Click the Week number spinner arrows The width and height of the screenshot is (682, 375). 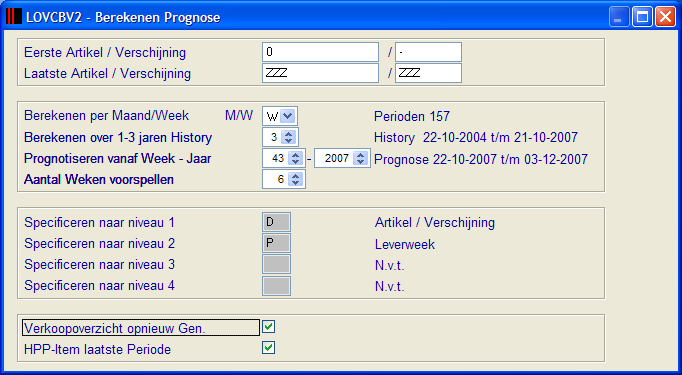pos(296,158)
